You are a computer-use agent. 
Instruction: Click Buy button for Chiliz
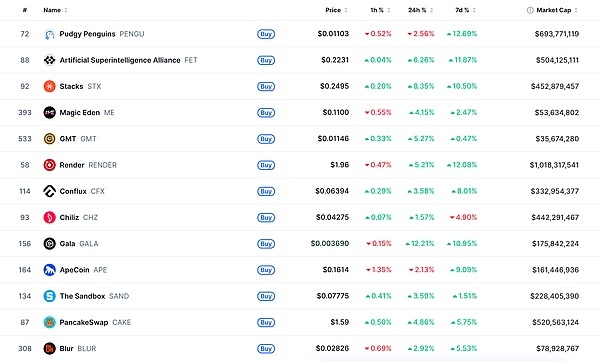click(266, 217)
